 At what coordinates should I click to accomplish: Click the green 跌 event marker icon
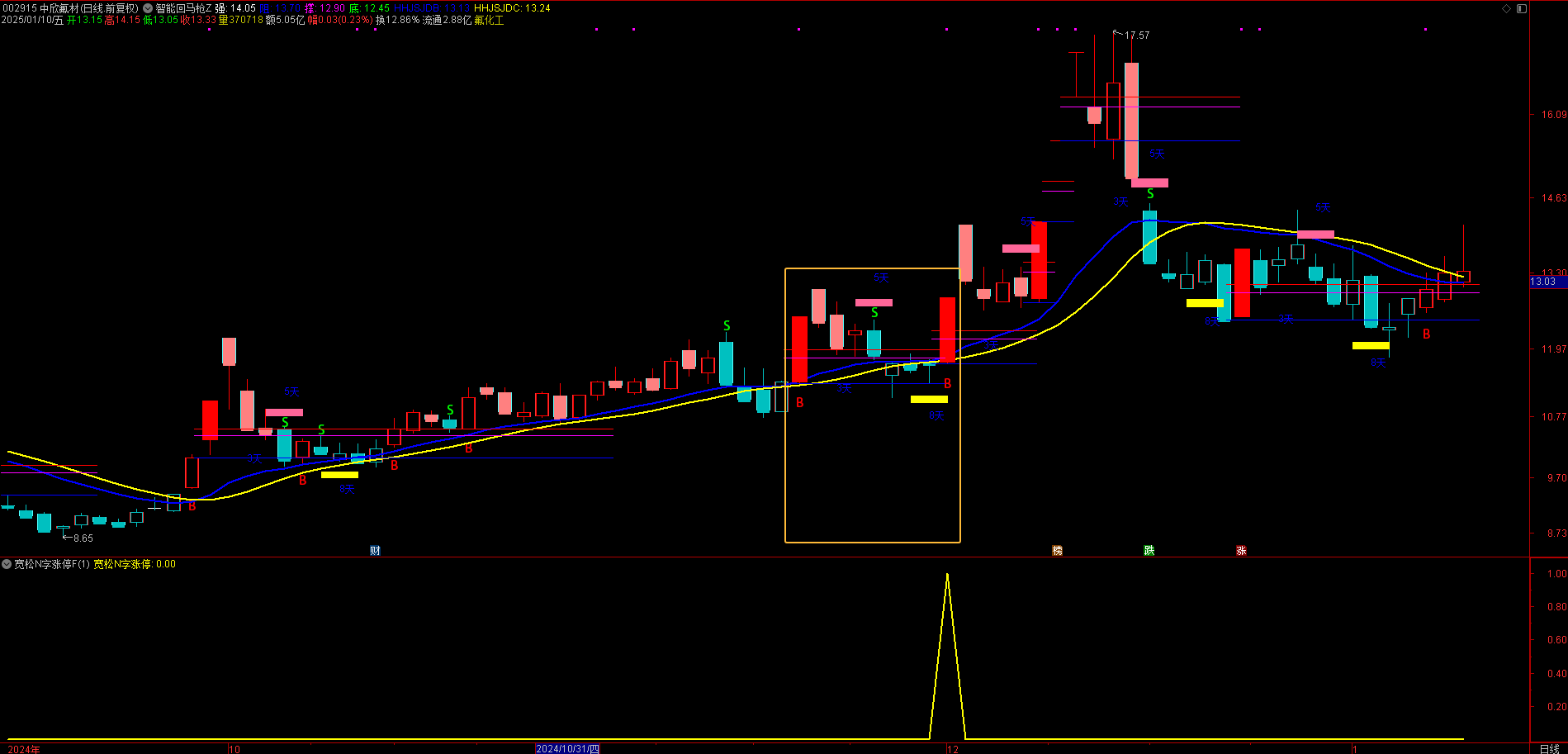click(1149, 550)
